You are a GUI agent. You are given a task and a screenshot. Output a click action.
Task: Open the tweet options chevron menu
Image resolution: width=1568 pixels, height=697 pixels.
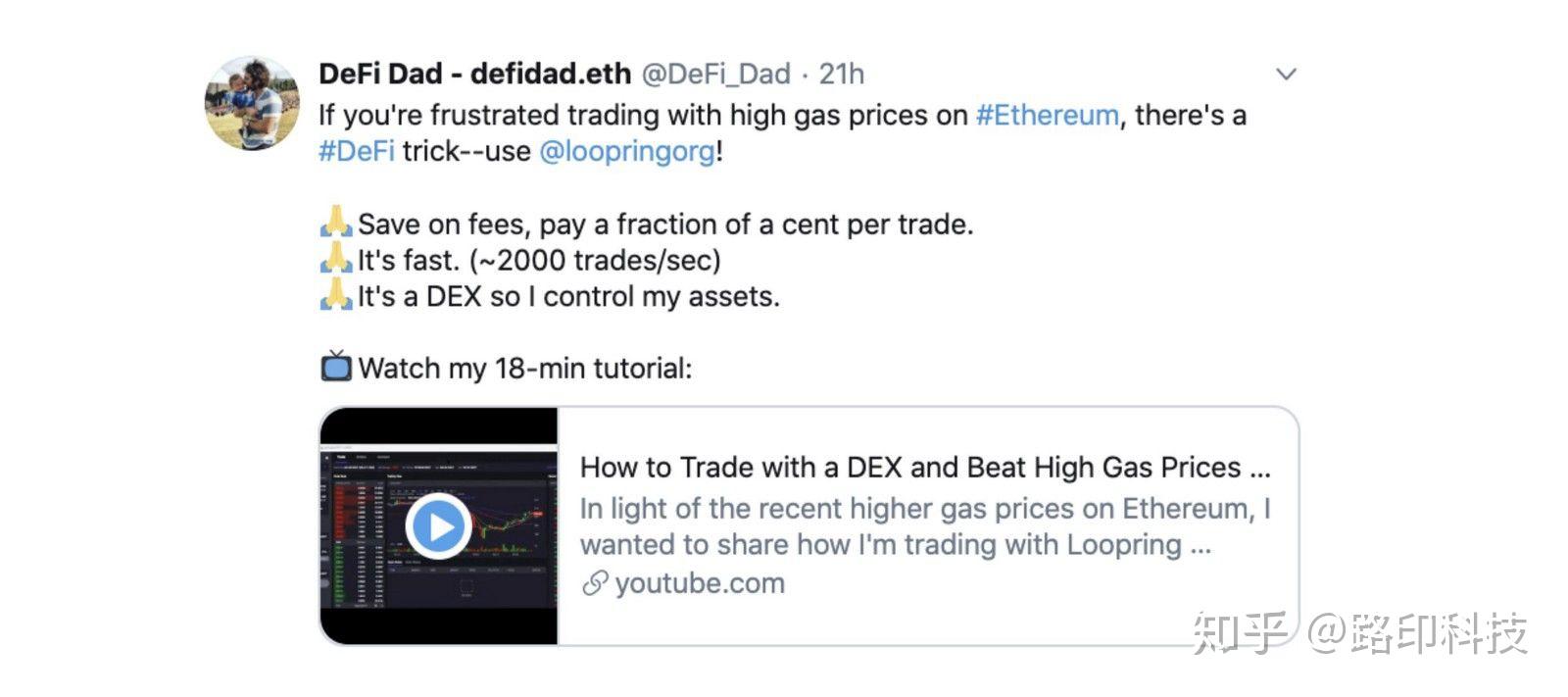[1286, 75]
